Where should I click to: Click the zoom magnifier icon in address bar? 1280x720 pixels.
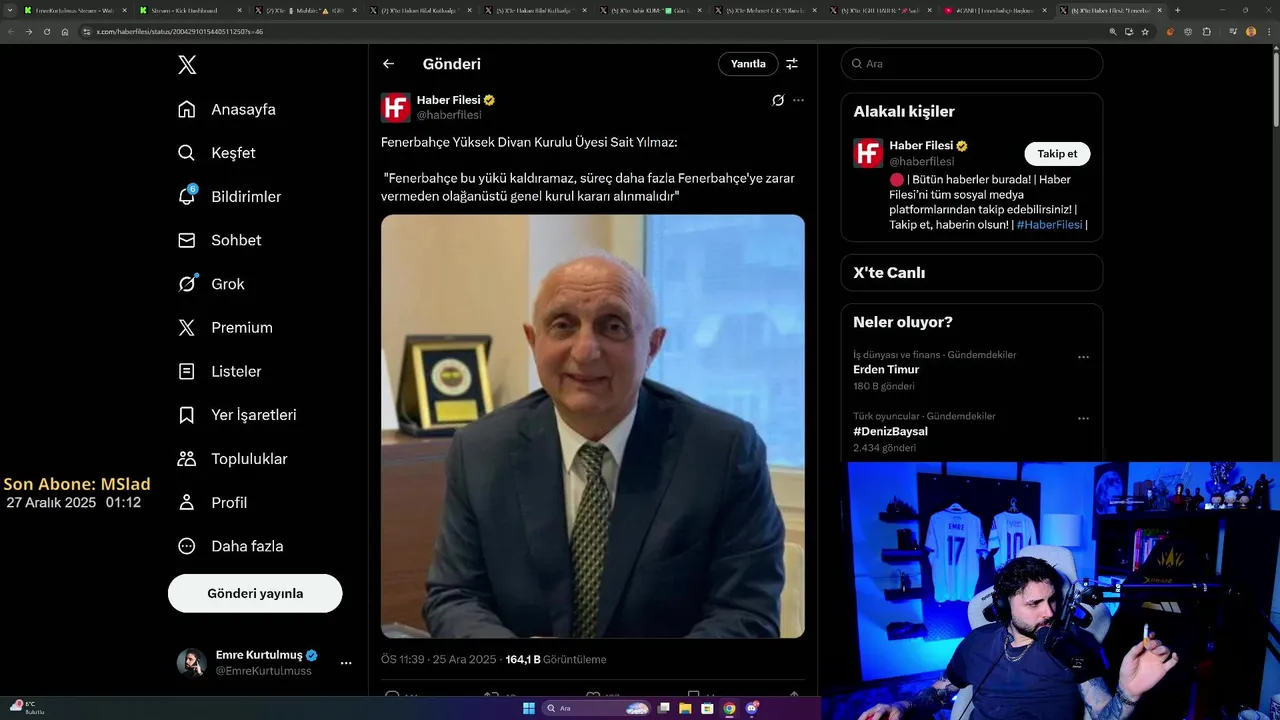pyautogui.click(x=1113, y=32)
